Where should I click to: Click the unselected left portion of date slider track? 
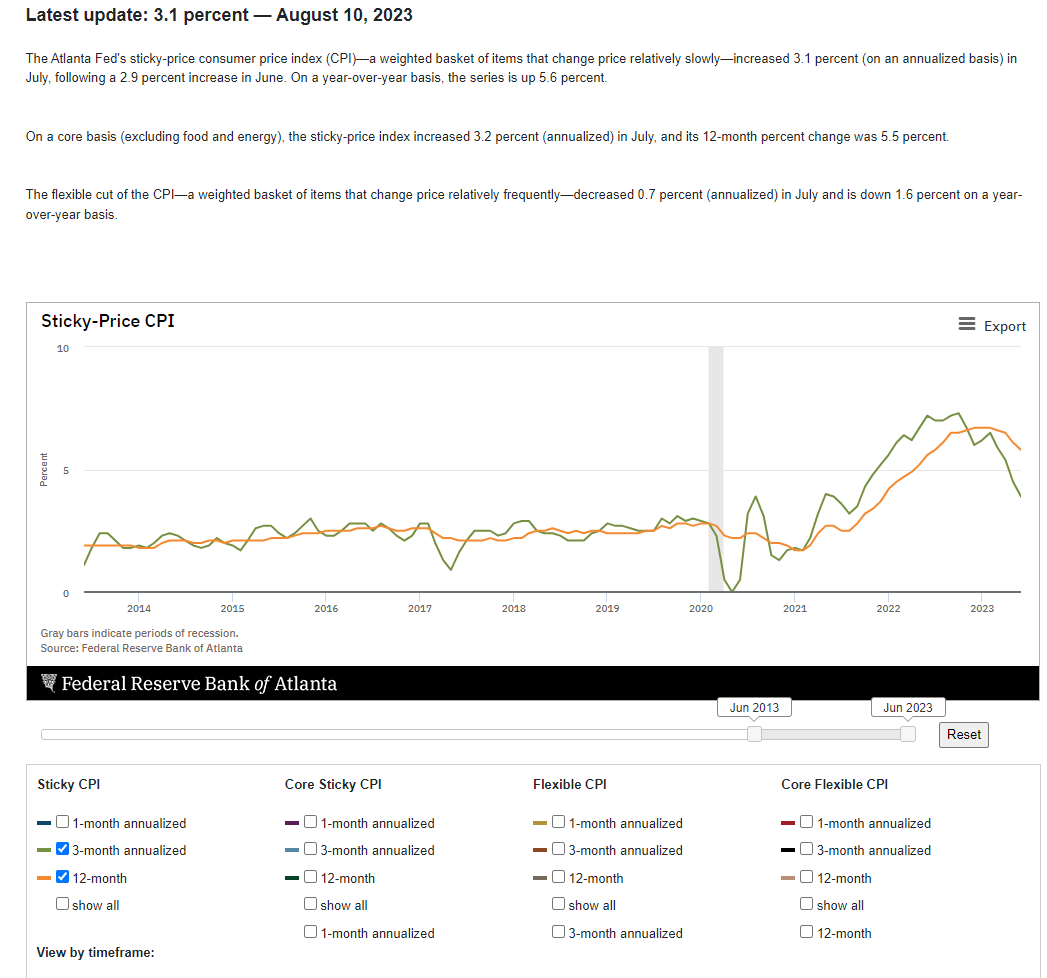pyautogui.click(x=394, y=734)
